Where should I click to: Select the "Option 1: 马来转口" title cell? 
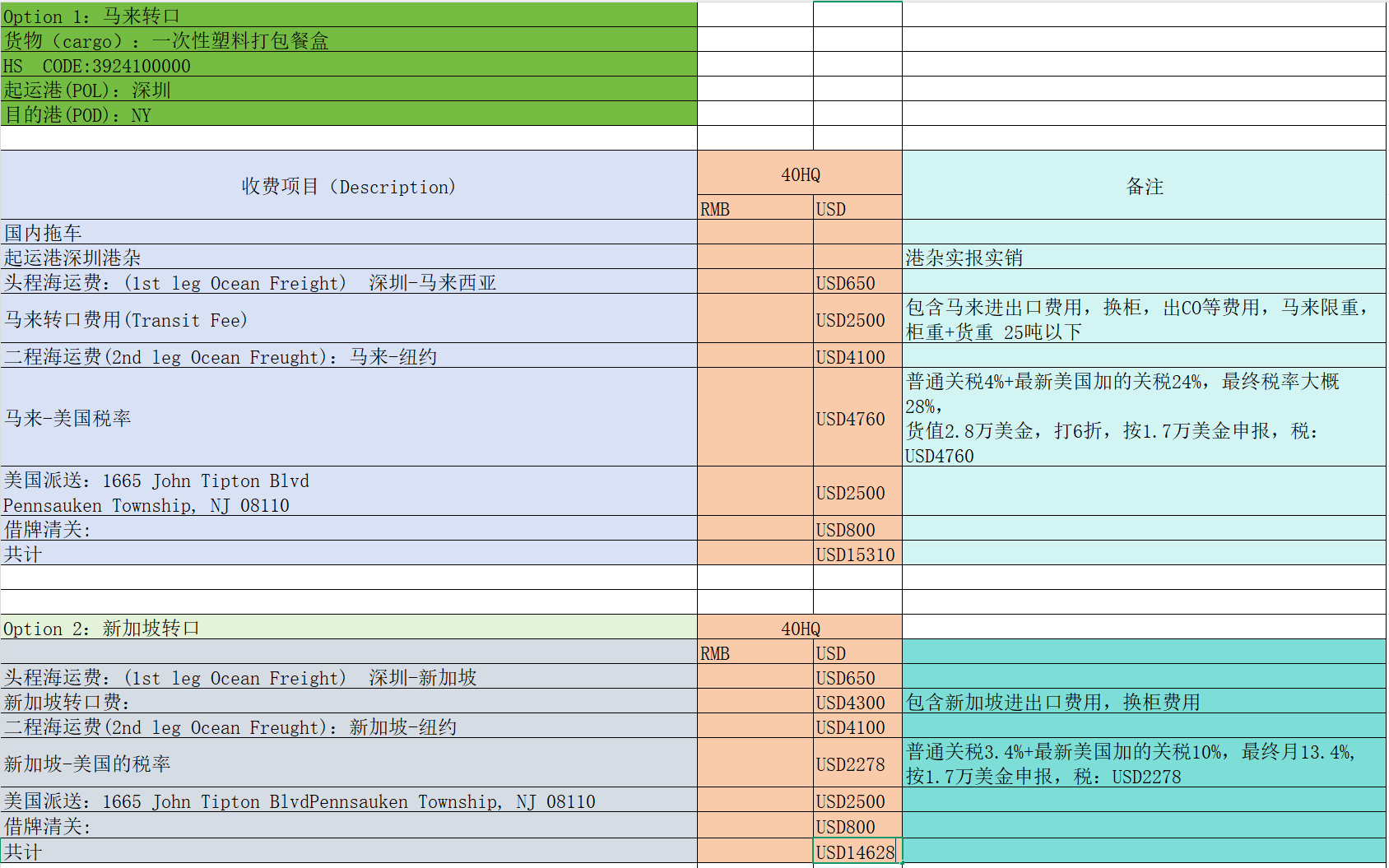point(348,16)
